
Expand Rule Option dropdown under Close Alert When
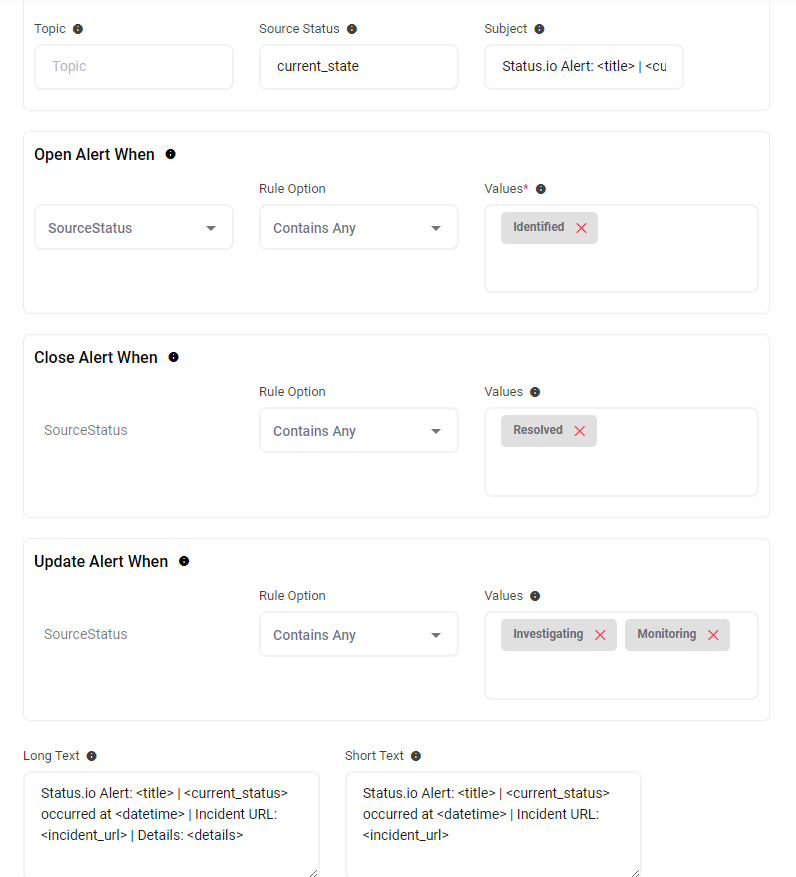pos(358,431)
